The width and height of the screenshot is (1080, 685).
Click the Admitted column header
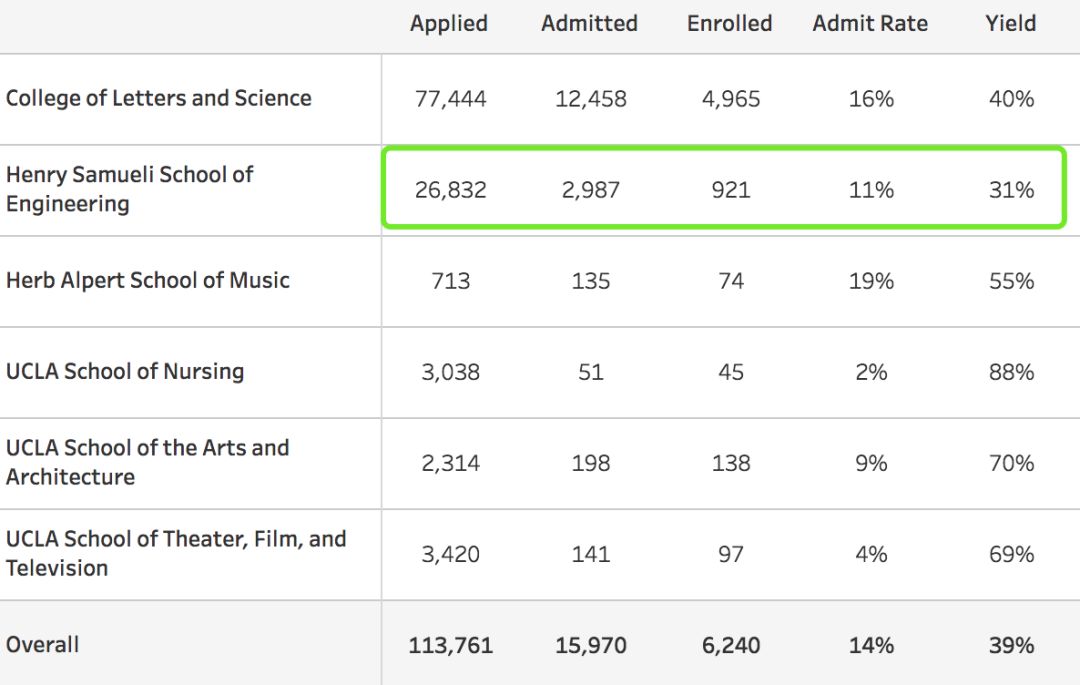[x=589, y=24]
